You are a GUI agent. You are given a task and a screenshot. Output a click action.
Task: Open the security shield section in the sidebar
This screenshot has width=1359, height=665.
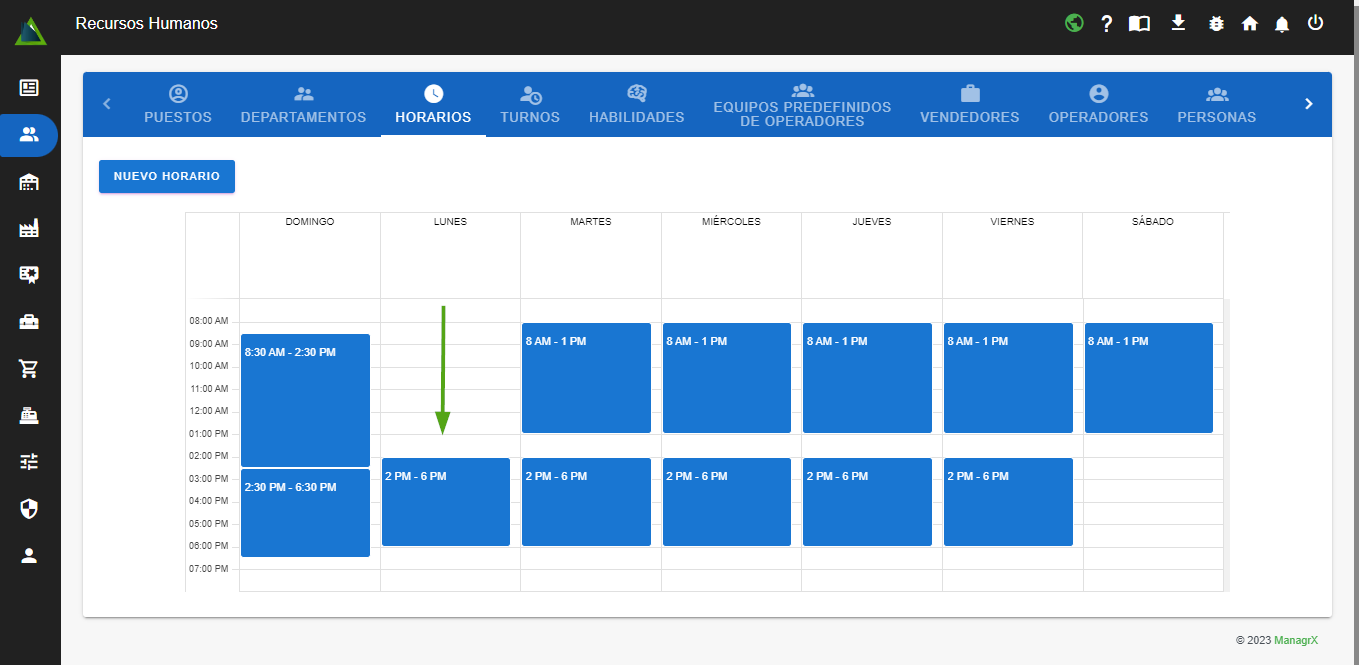click(x=29, y=509)
